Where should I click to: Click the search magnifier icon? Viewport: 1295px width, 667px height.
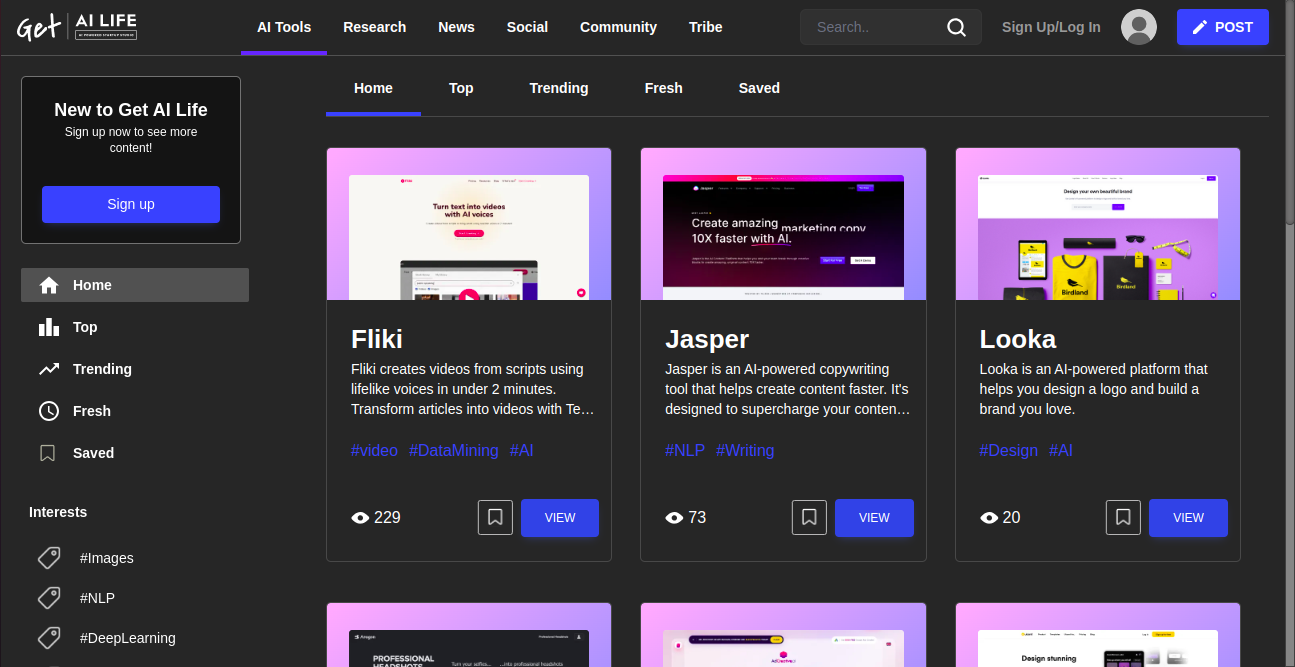957,27
